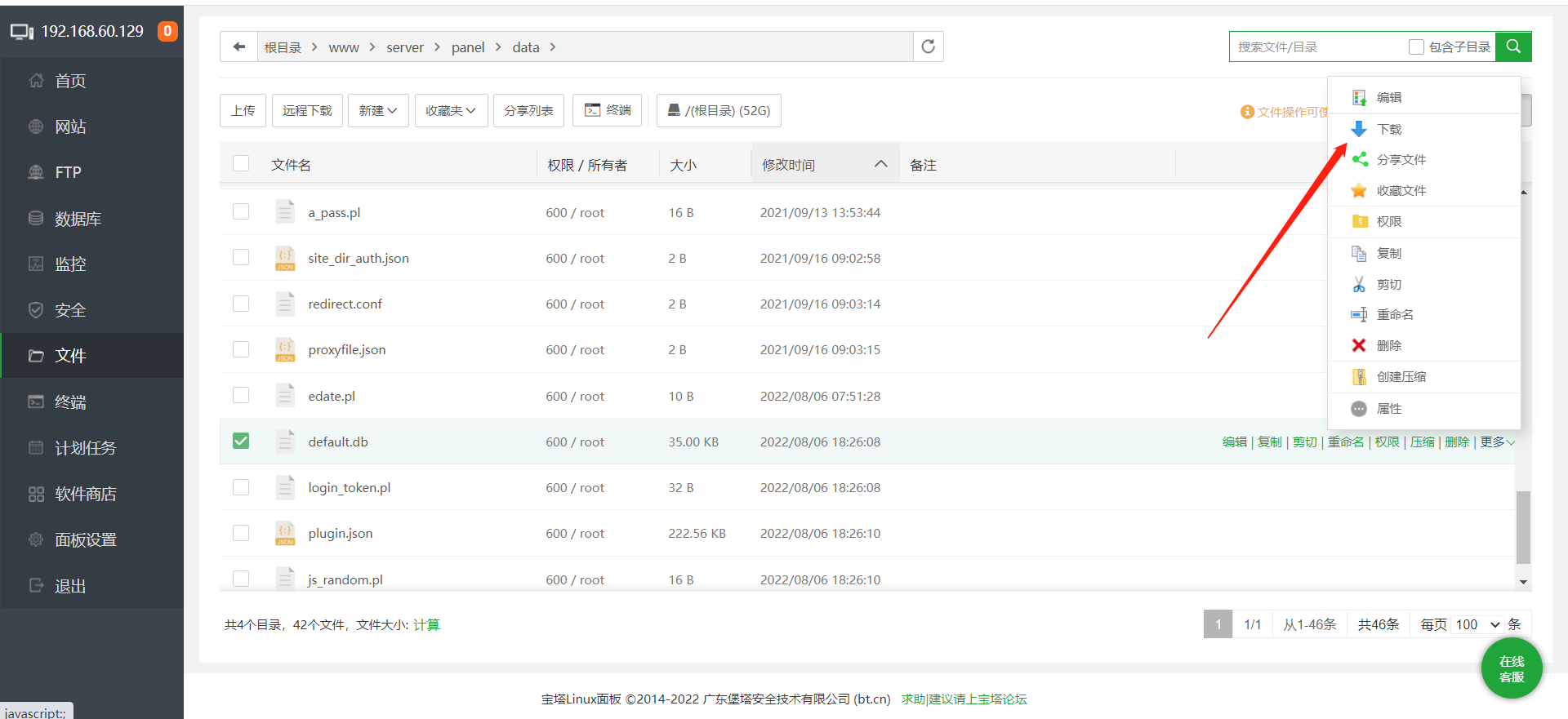
Task: Check the redirect.conf row checkbox
Action: [241, 303]
